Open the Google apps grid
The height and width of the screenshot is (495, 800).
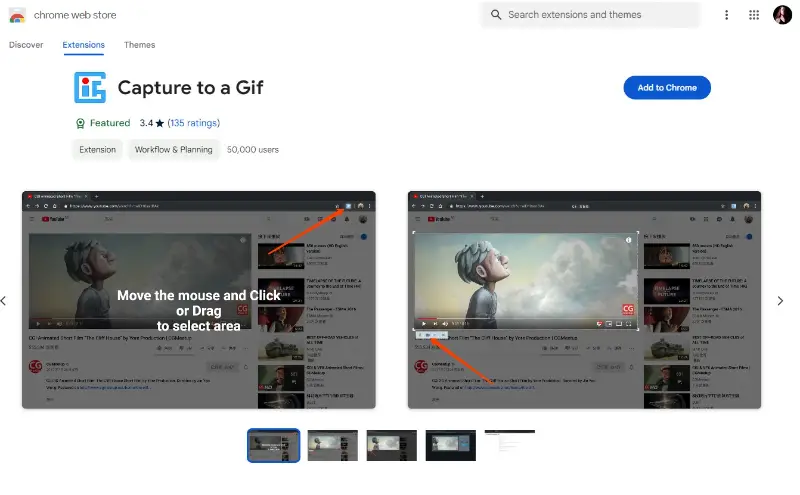(754, 15)
